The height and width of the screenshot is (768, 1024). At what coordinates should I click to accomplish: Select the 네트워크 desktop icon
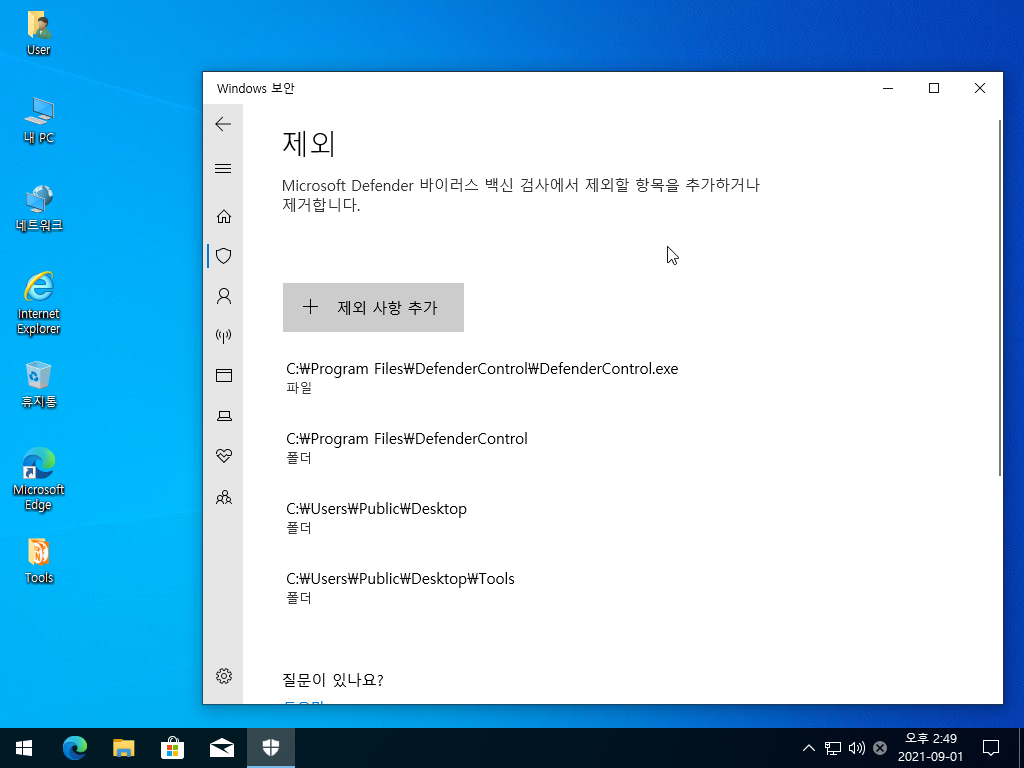[x=39, y=209]
